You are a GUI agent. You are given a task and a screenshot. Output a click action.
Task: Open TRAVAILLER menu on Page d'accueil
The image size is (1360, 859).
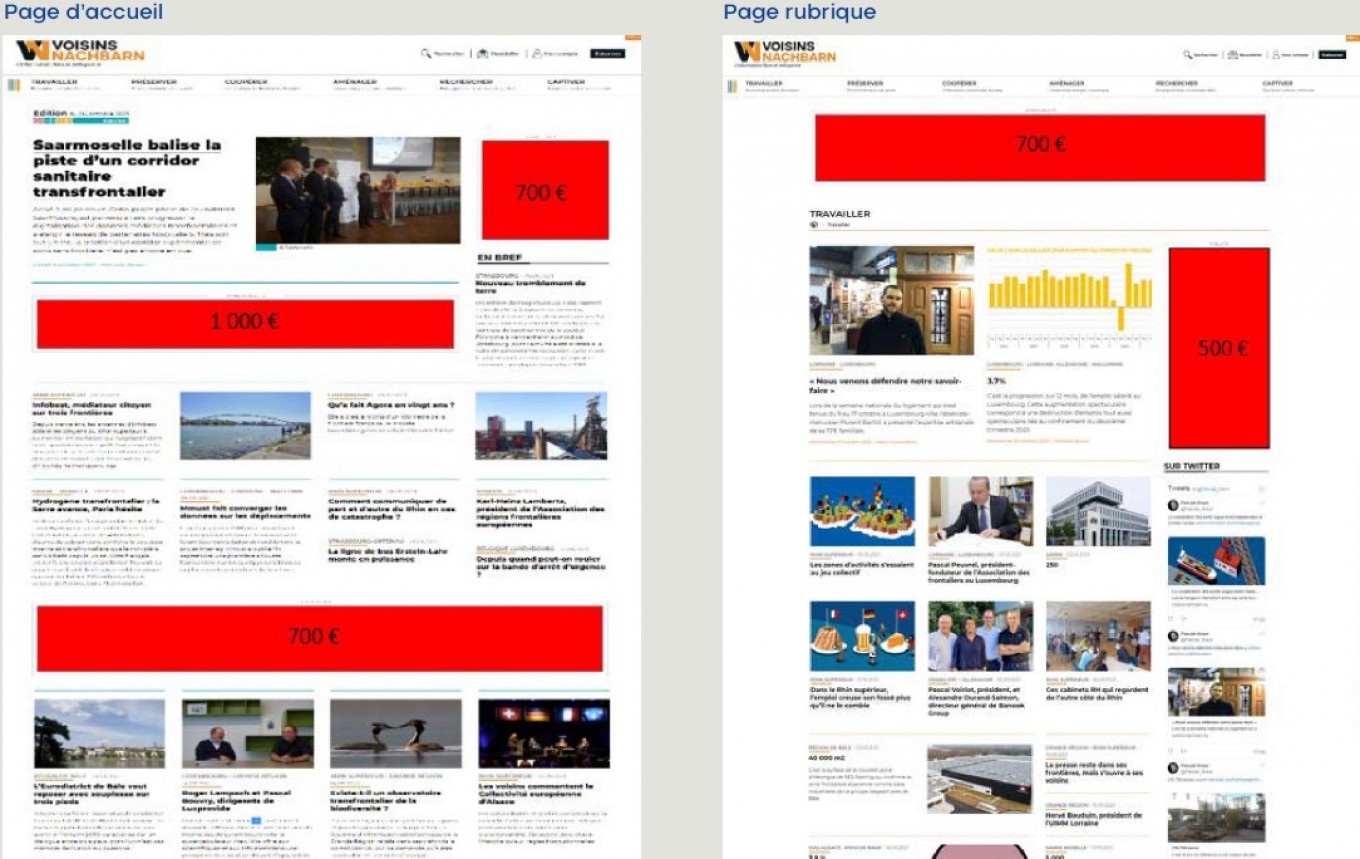[54, 82]
